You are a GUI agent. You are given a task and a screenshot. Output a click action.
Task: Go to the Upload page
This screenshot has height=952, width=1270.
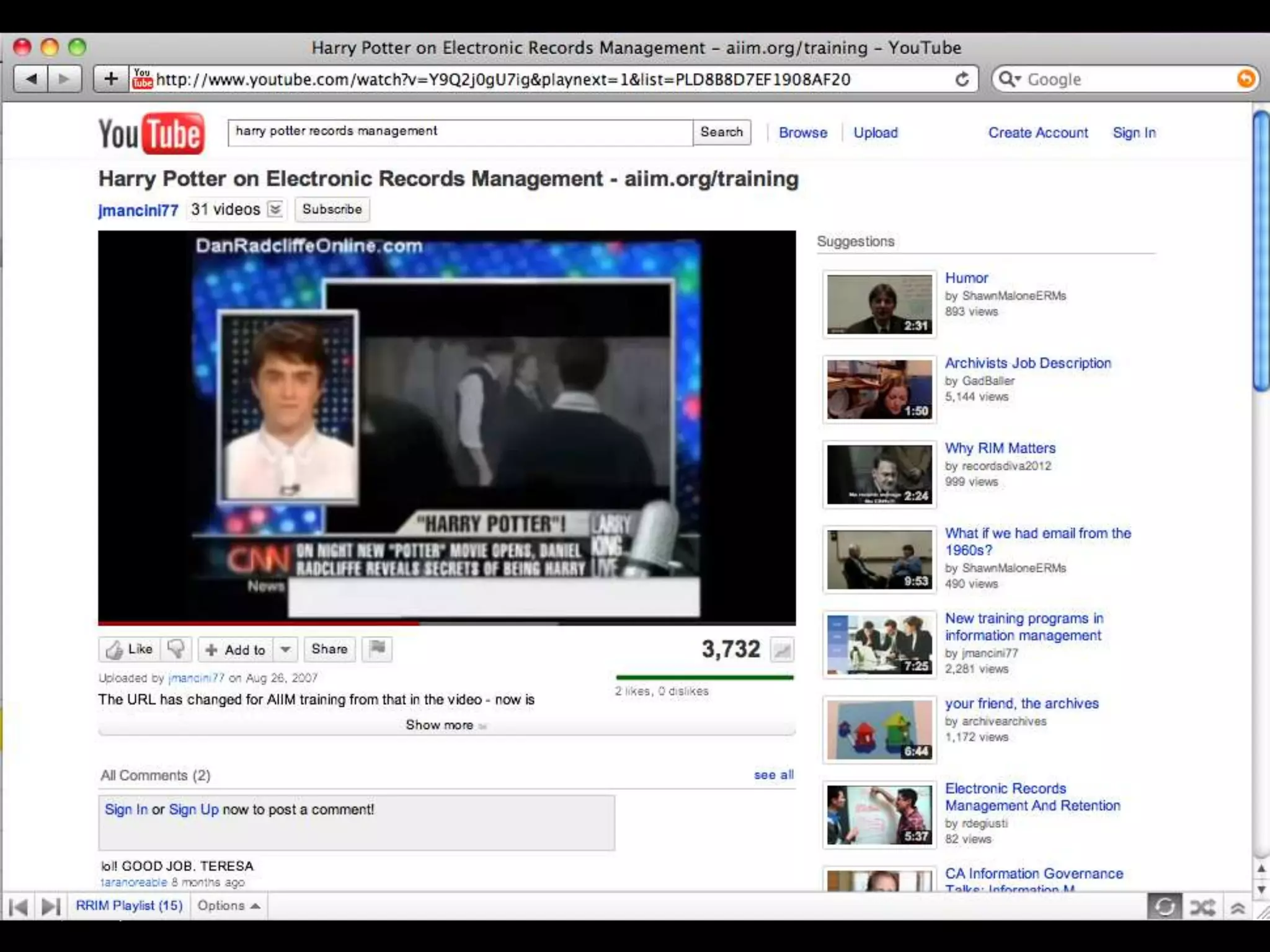(x=875, y=133)
